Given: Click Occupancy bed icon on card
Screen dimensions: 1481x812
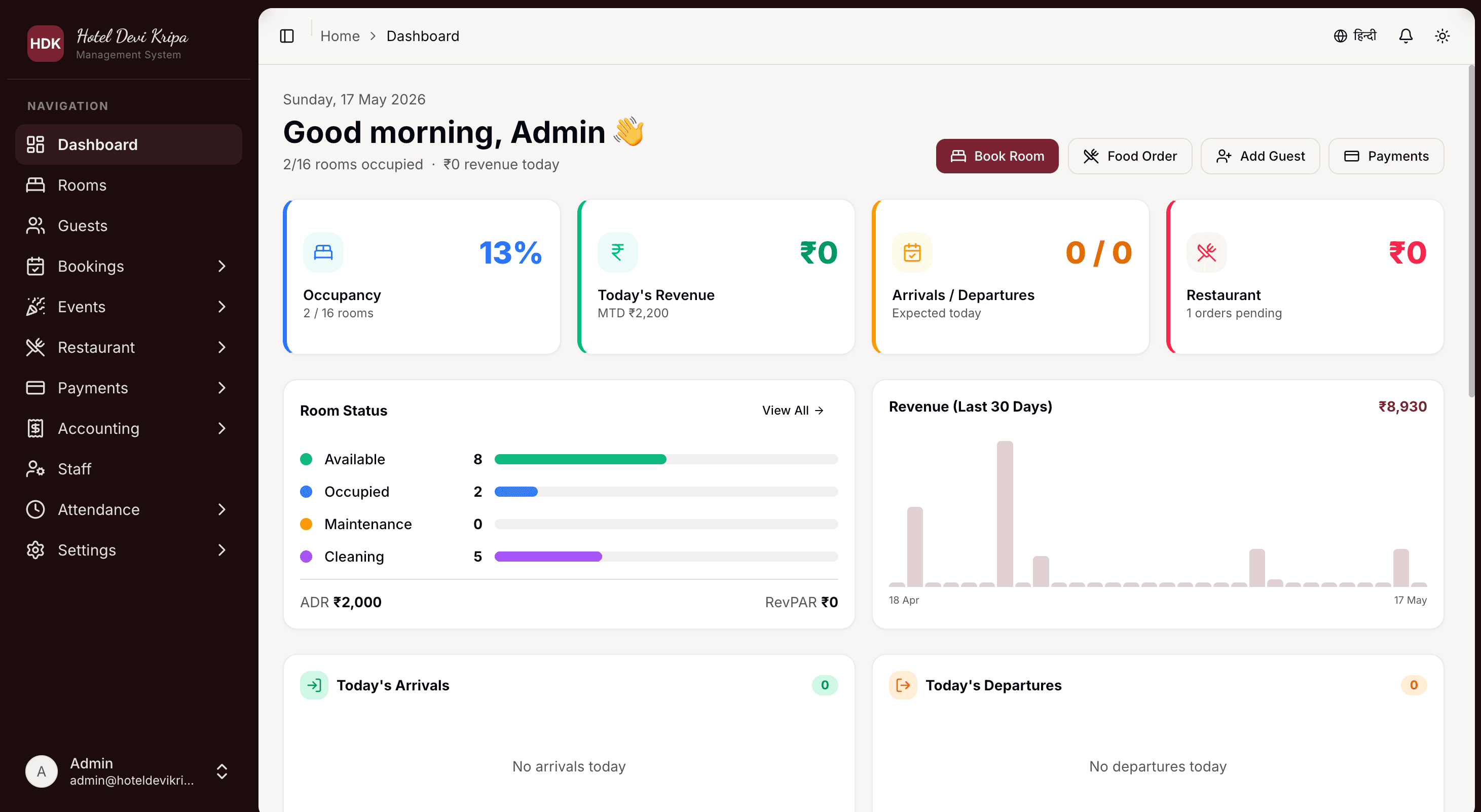Looking at the screenshot, I should point(323,252).
